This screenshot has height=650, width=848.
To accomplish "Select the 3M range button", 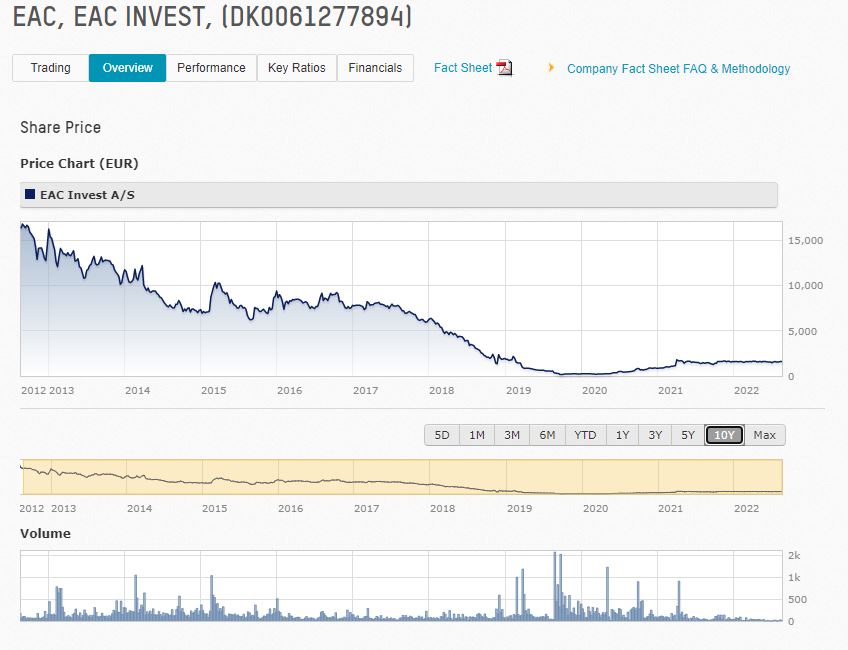I will tap(512, 435).
